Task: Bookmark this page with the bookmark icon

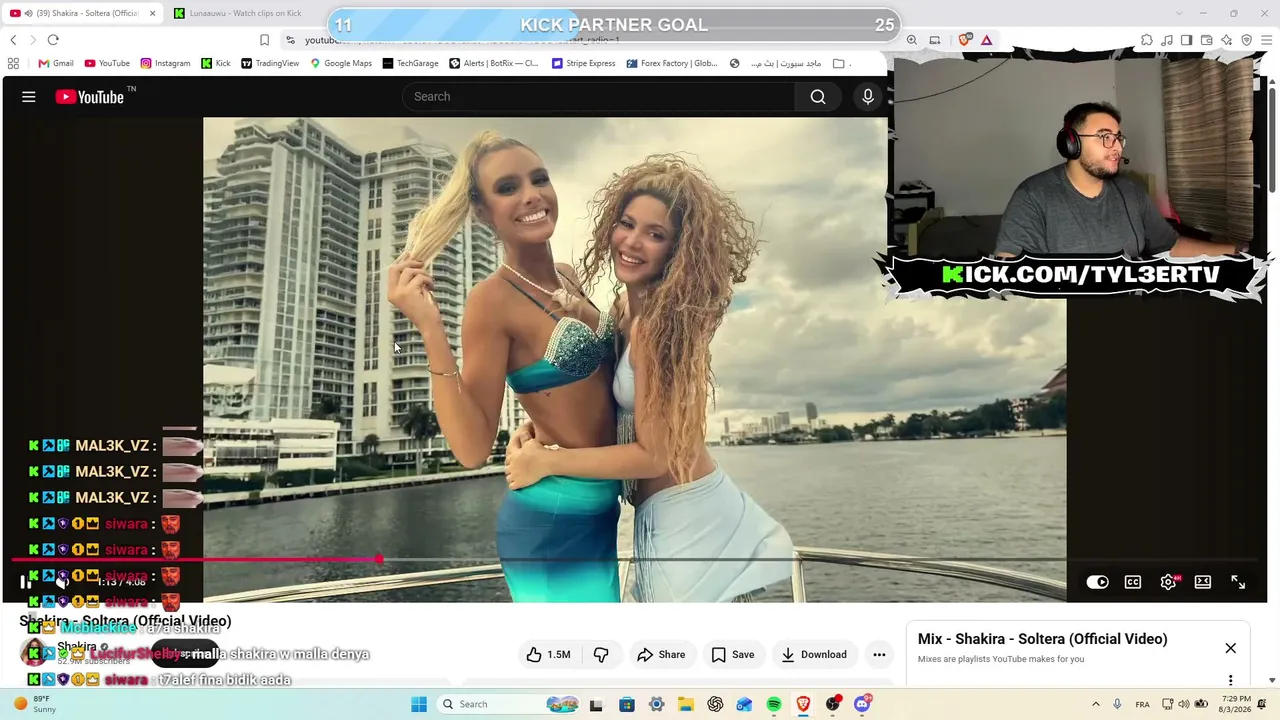Action: pos(264,40)
